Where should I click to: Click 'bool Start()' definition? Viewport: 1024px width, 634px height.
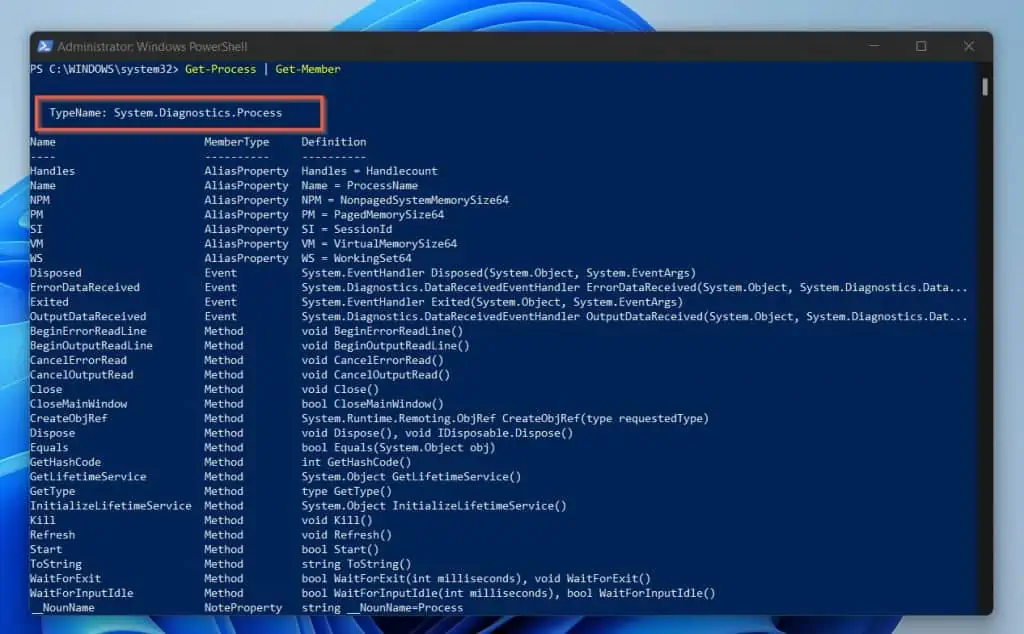pos(340,550)
